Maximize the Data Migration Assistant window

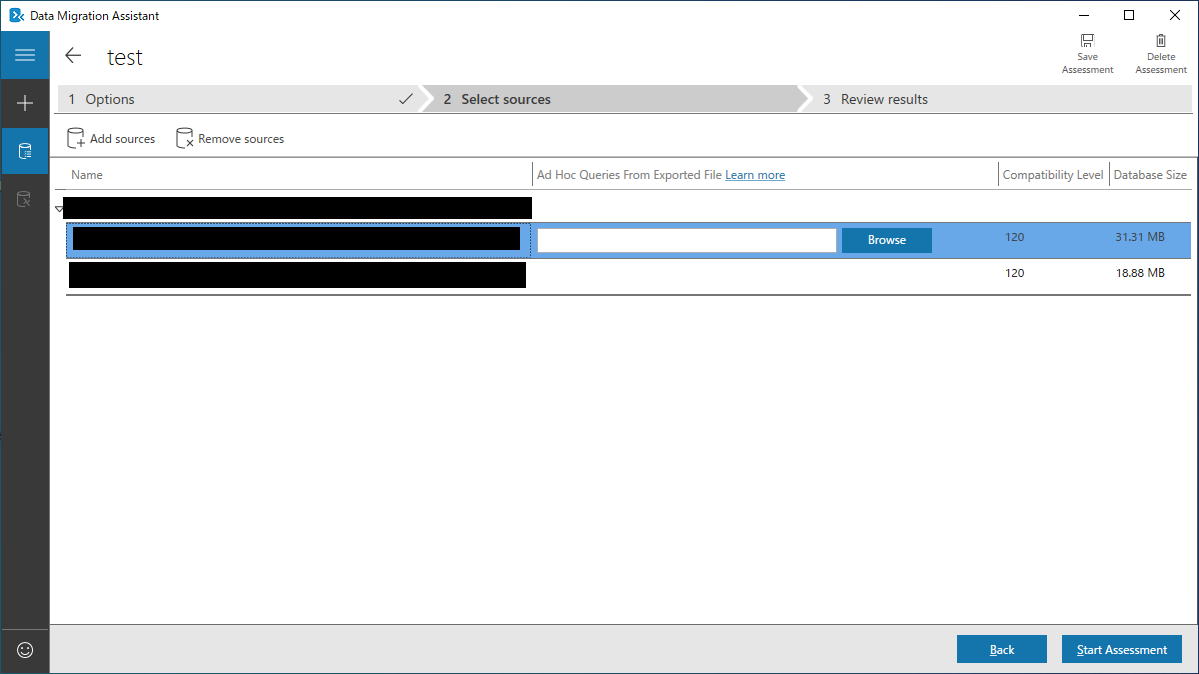(x=1129, y=15)
